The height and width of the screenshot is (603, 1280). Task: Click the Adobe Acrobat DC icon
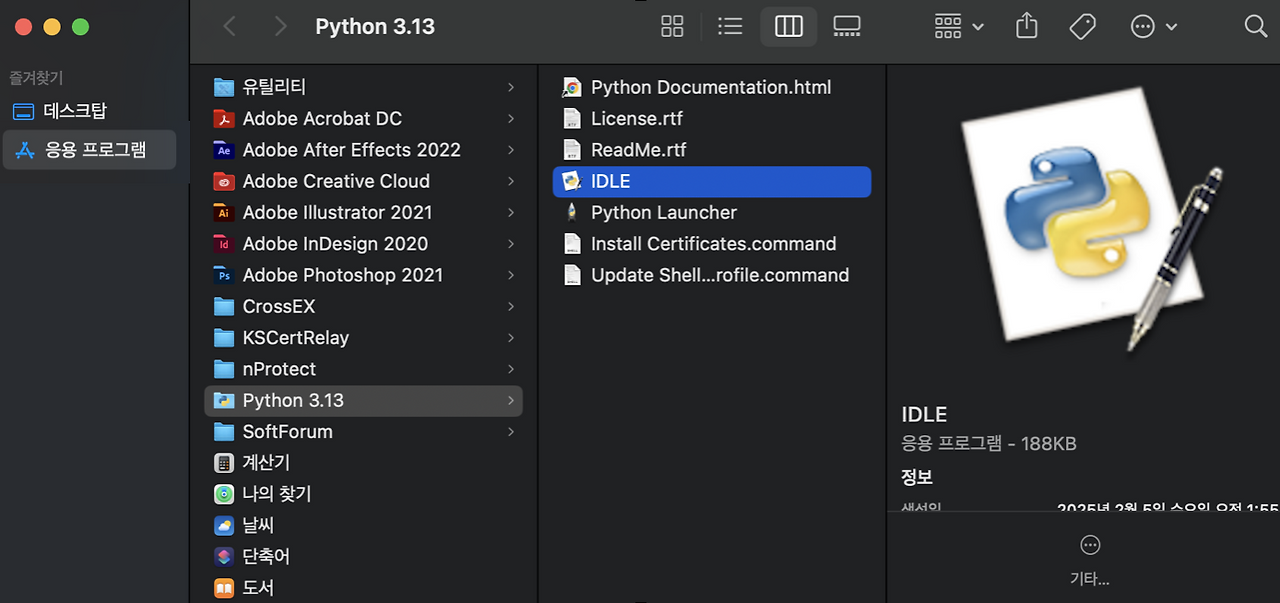click(224, 119)
